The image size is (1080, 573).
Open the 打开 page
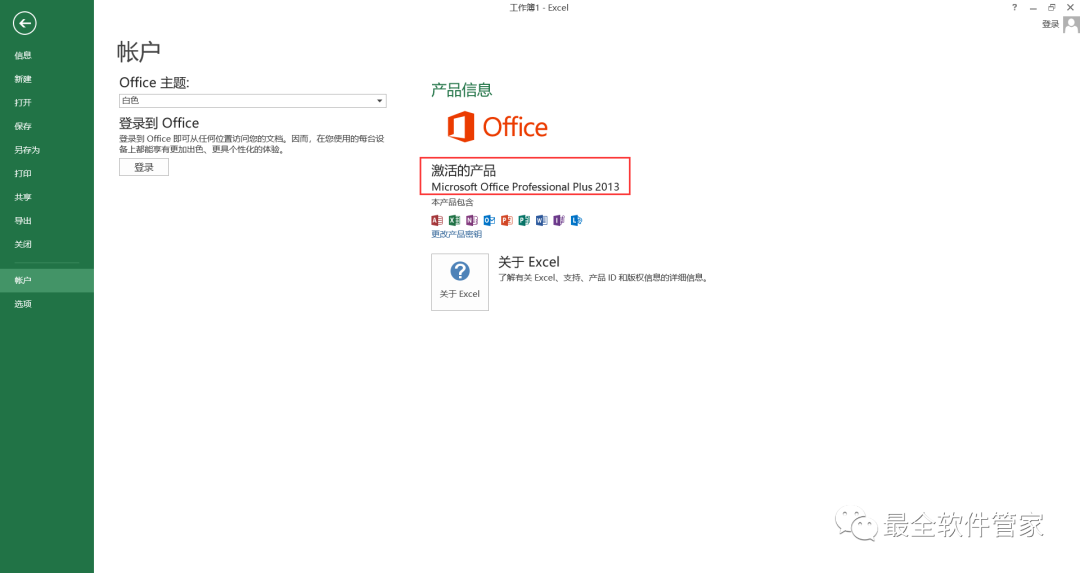tap(47, 103)
